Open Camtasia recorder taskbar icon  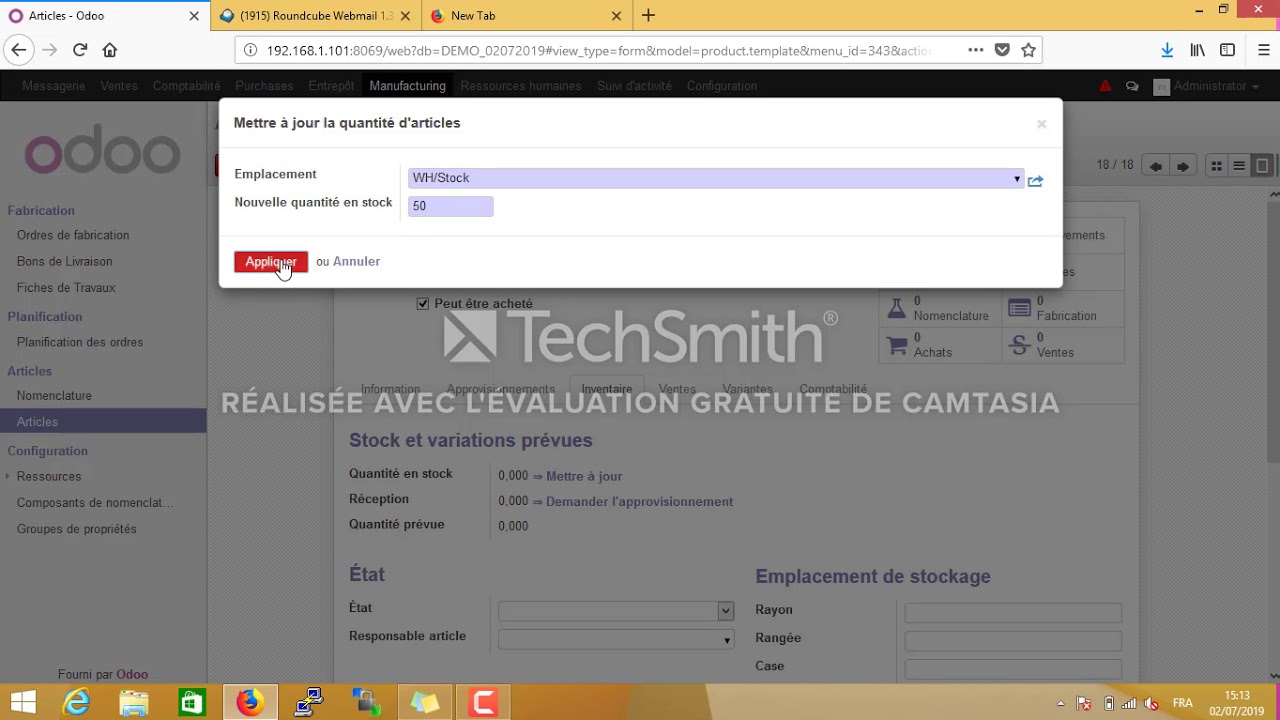click(x=484, y=703)
